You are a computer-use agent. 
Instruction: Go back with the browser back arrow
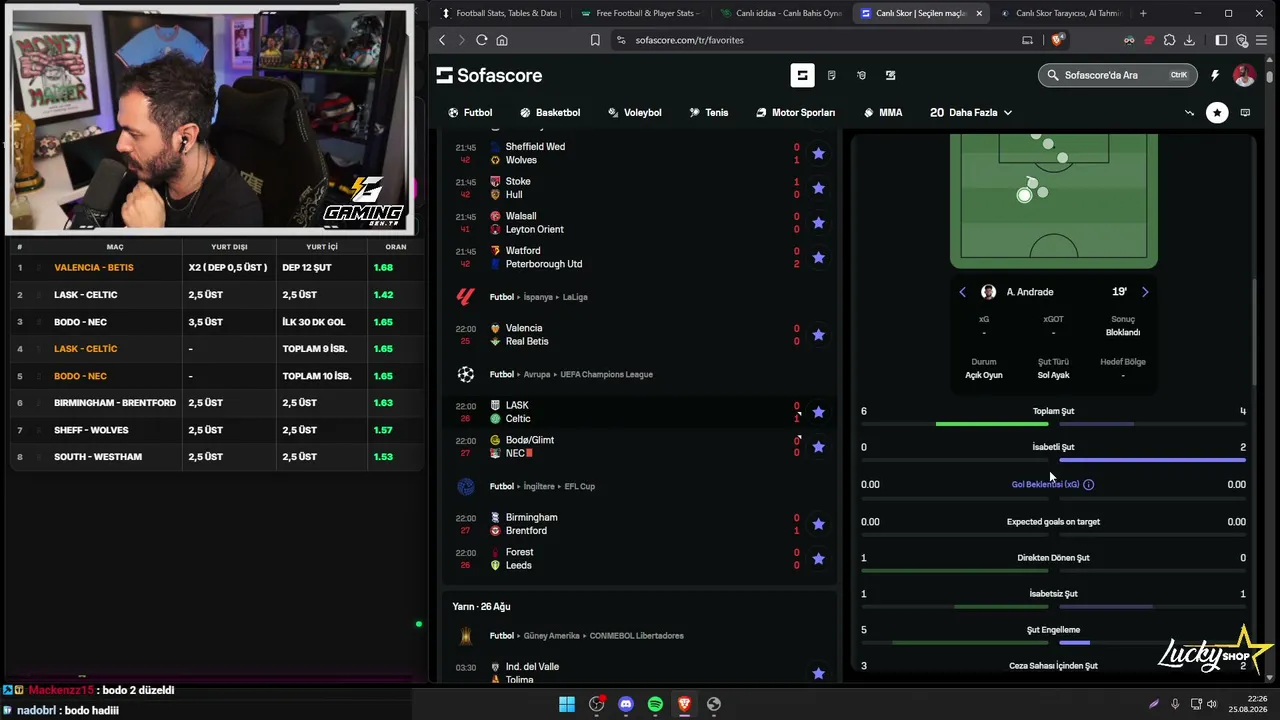tap(442, 40)
